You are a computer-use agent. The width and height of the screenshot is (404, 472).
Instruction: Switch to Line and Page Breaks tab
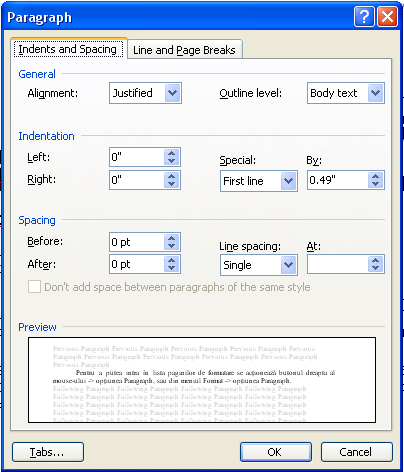tap(184, 50)
